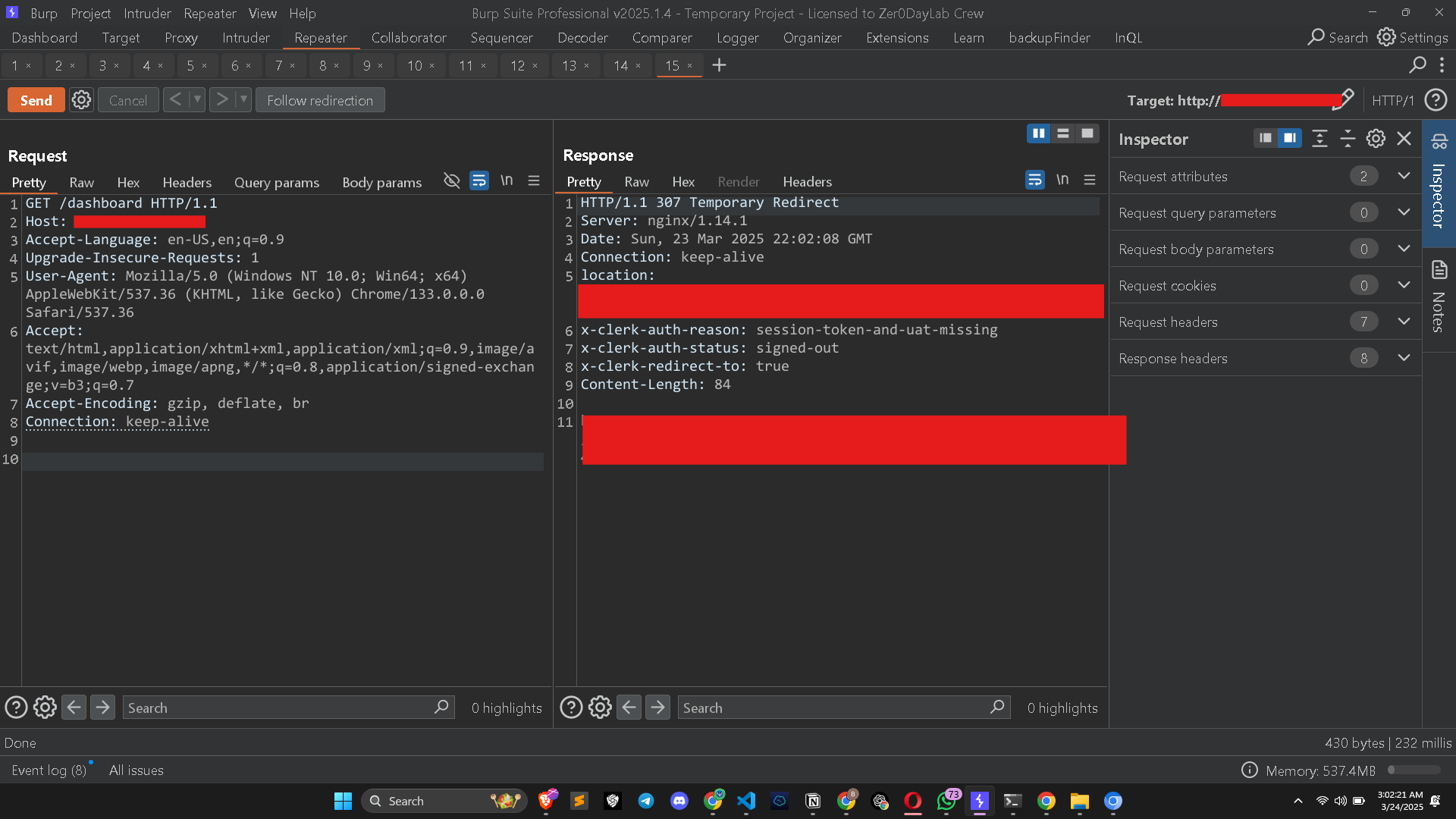Open Notes side panel
This screenshot has width=1456, height=819.
pos(1439,297)
